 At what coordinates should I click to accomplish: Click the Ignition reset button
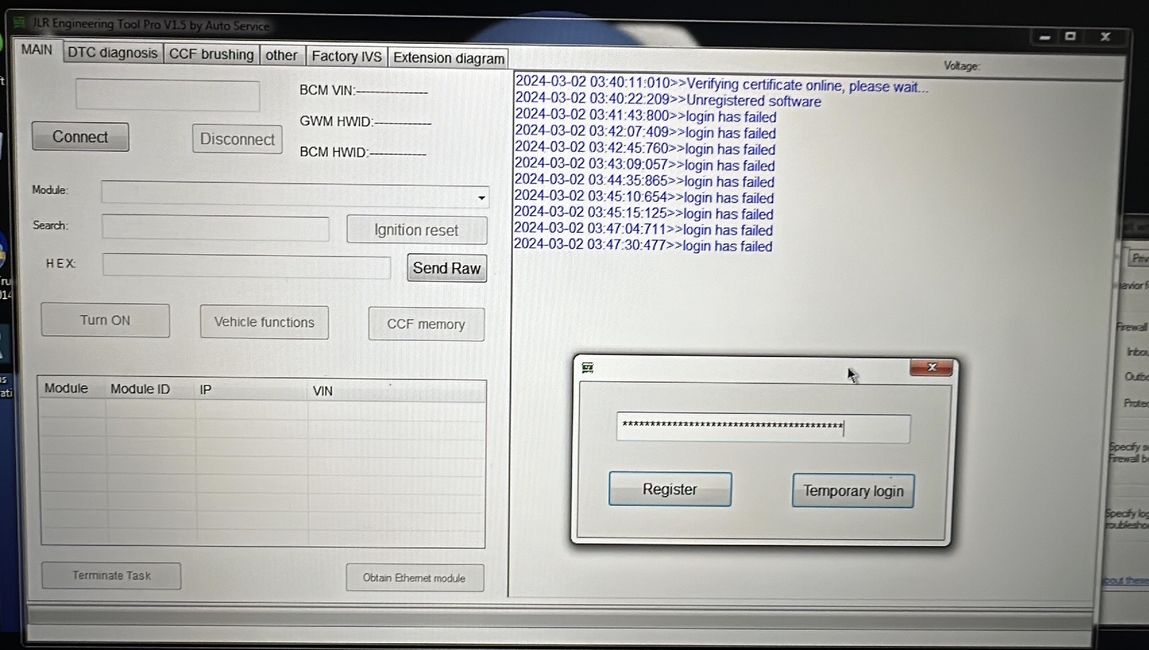coord(416,230)
